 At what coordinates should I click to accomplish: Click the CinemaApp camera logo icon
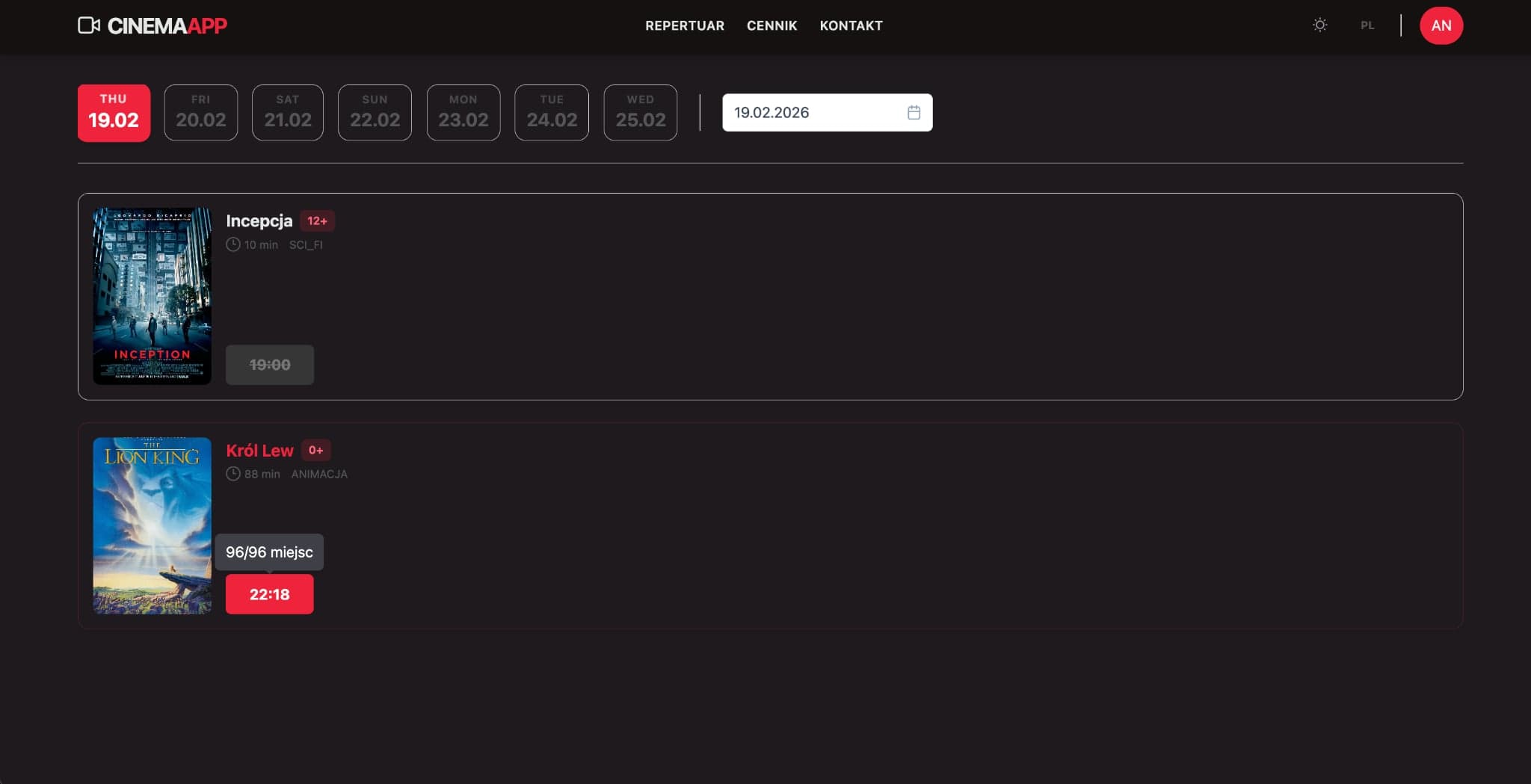pyautogui.click(x=90, y=25)
